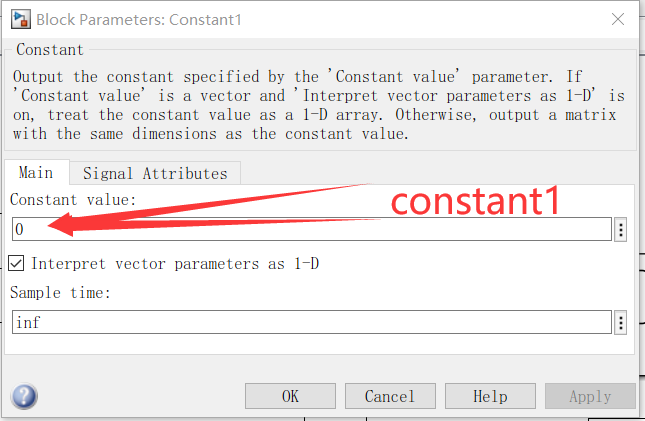Image resolution: width=645 pixels, height=421 pixels.
Task: Click the Sample time: label
Action: click(59, 293)
